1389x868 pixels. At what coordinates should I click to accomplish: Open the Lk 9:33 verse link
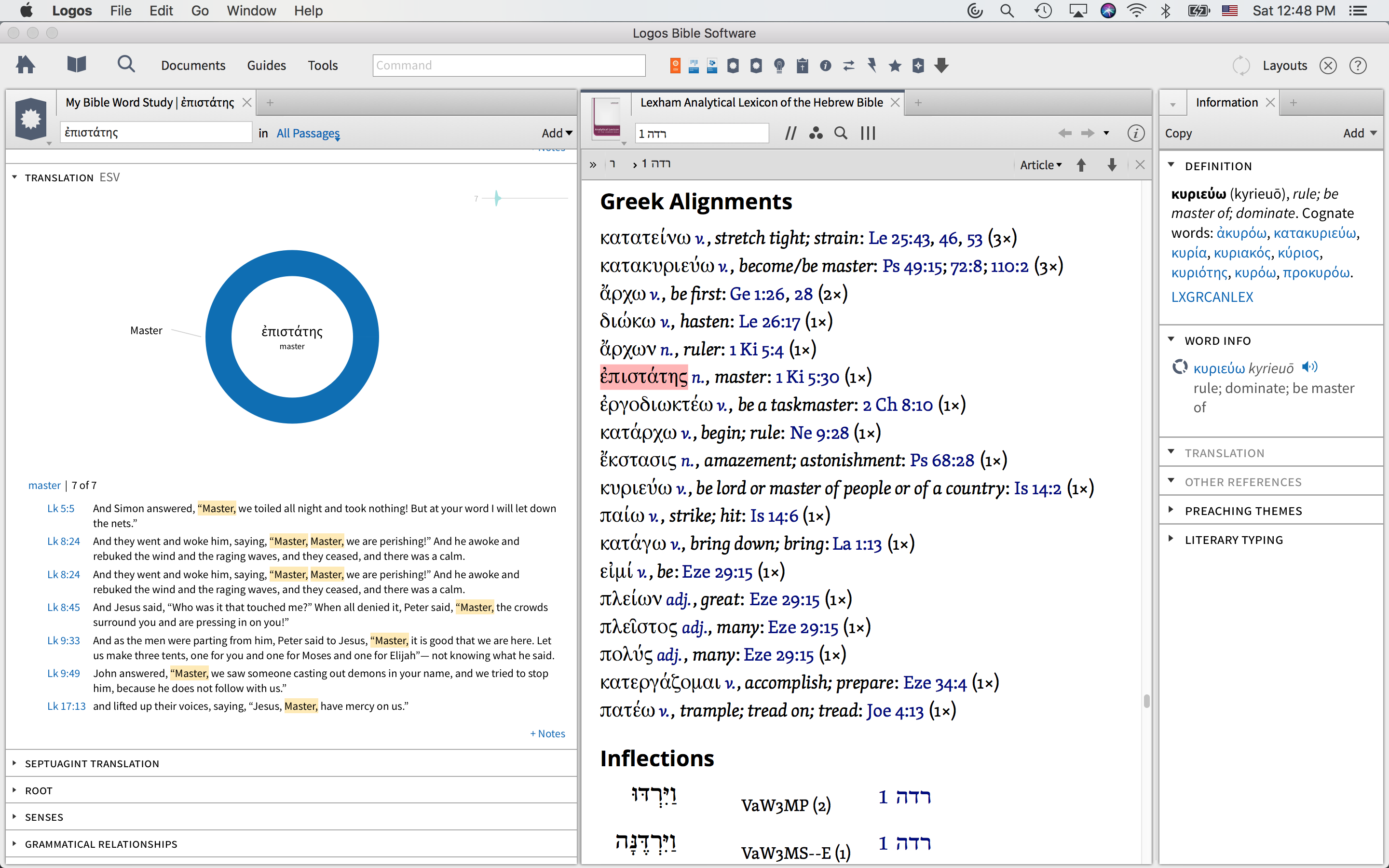click(x=63, y=641)
